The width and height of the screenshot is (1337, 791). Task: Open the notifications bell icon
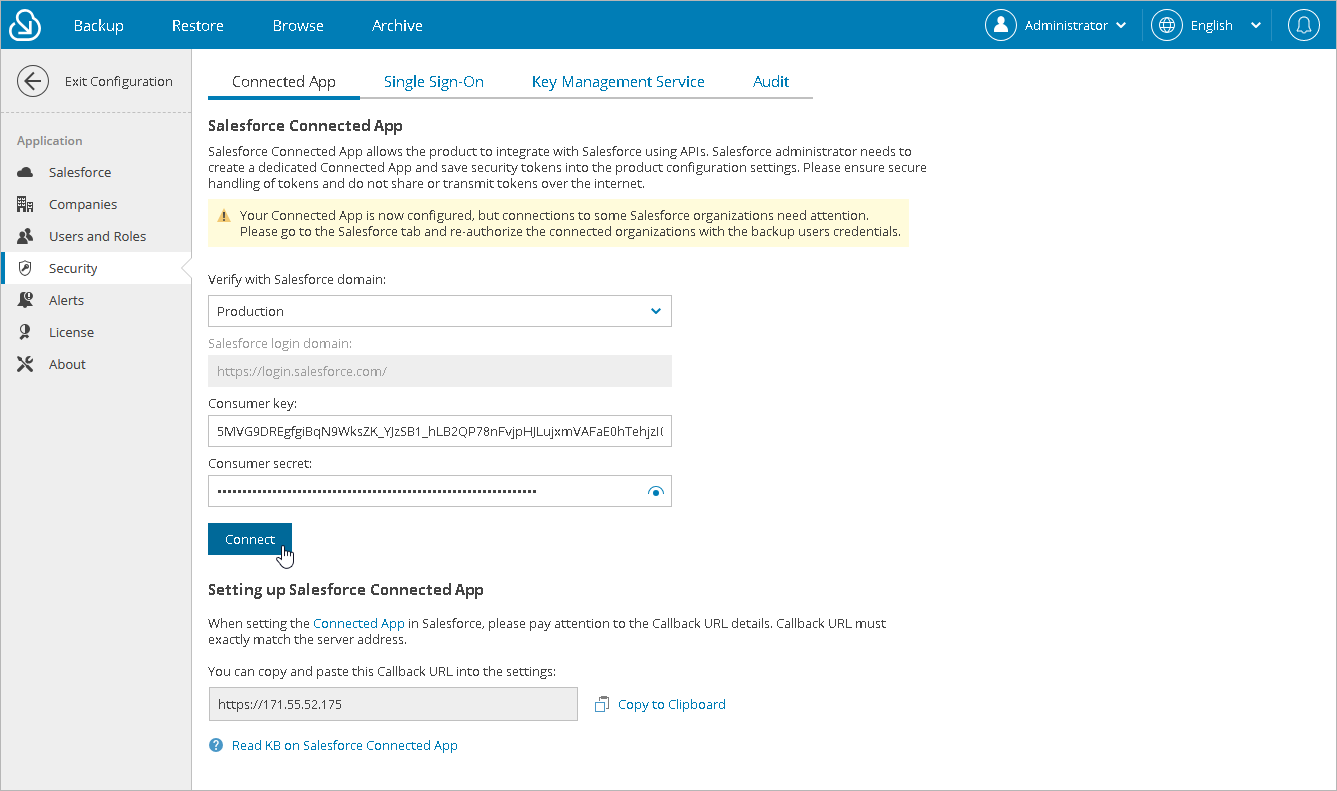(1304, 25)
